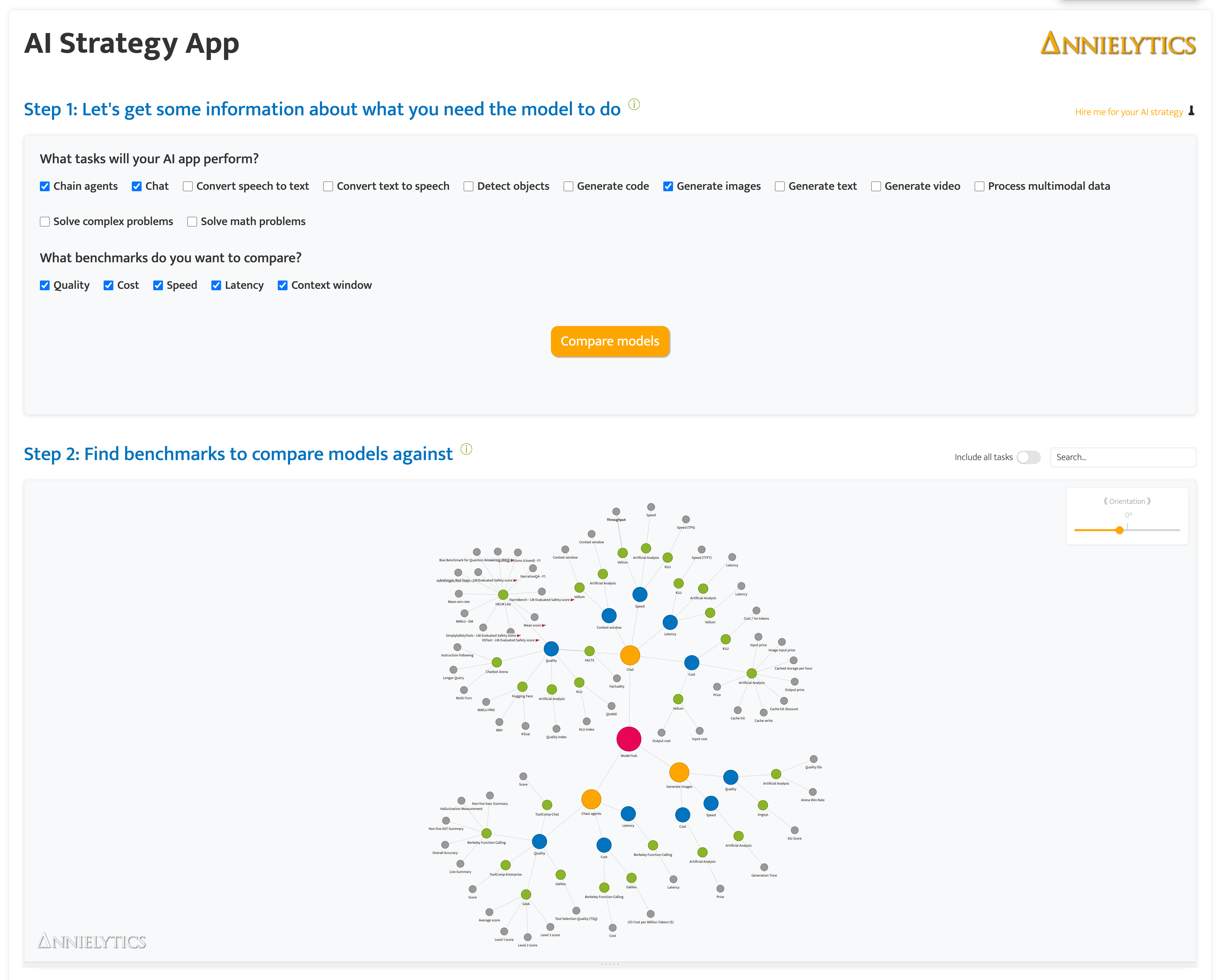Select the orange Chain agents node
Image resolution: width=1222 pixels, height=980 pixels.
[x=591, y=799]
